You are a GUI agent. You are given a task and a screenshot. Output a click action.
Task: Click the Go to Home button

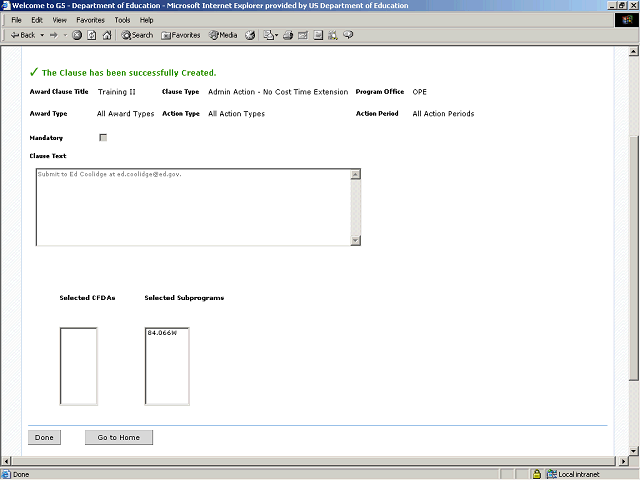coord(119,437)
